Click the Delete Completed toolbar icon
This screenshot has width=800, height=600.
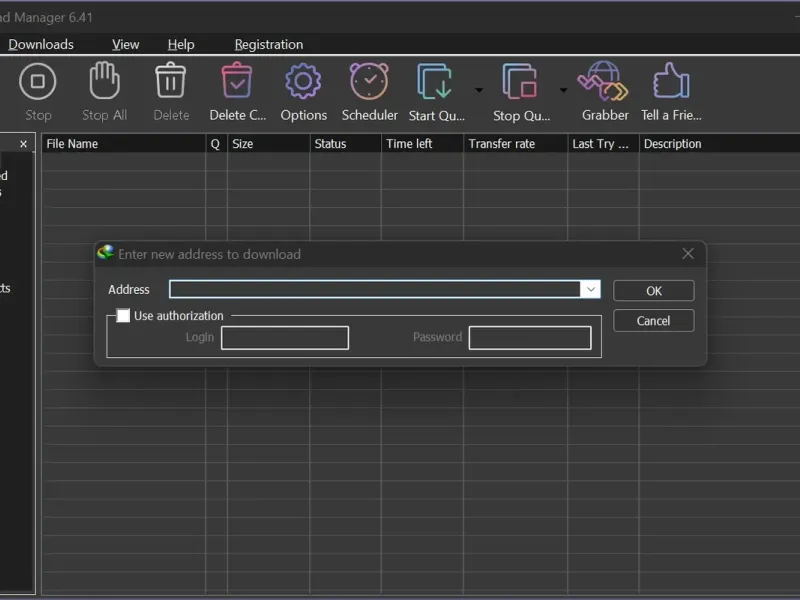(237, 80)
